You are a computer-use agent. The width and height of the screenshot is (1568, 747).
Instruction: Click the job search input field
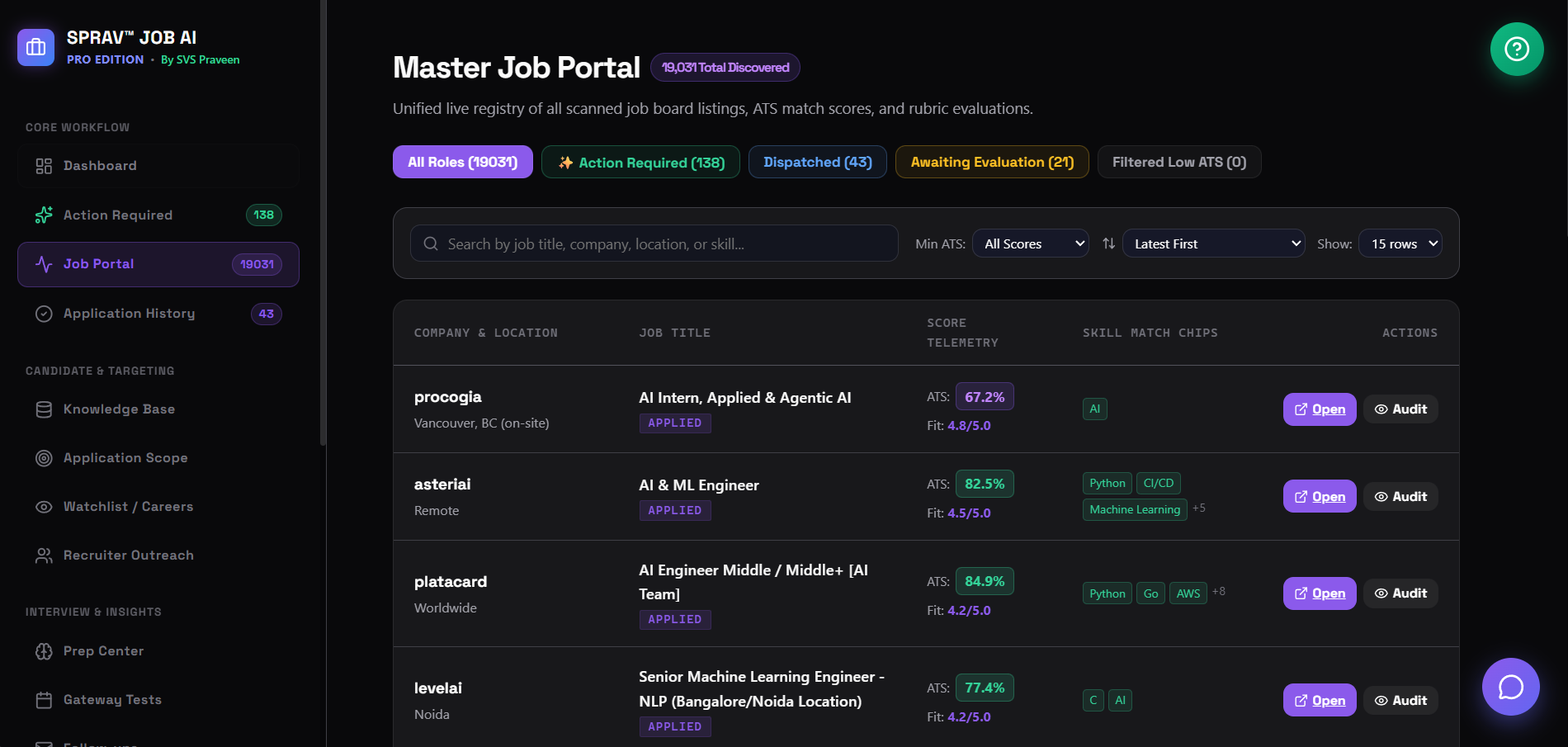(x=654, y=243)
